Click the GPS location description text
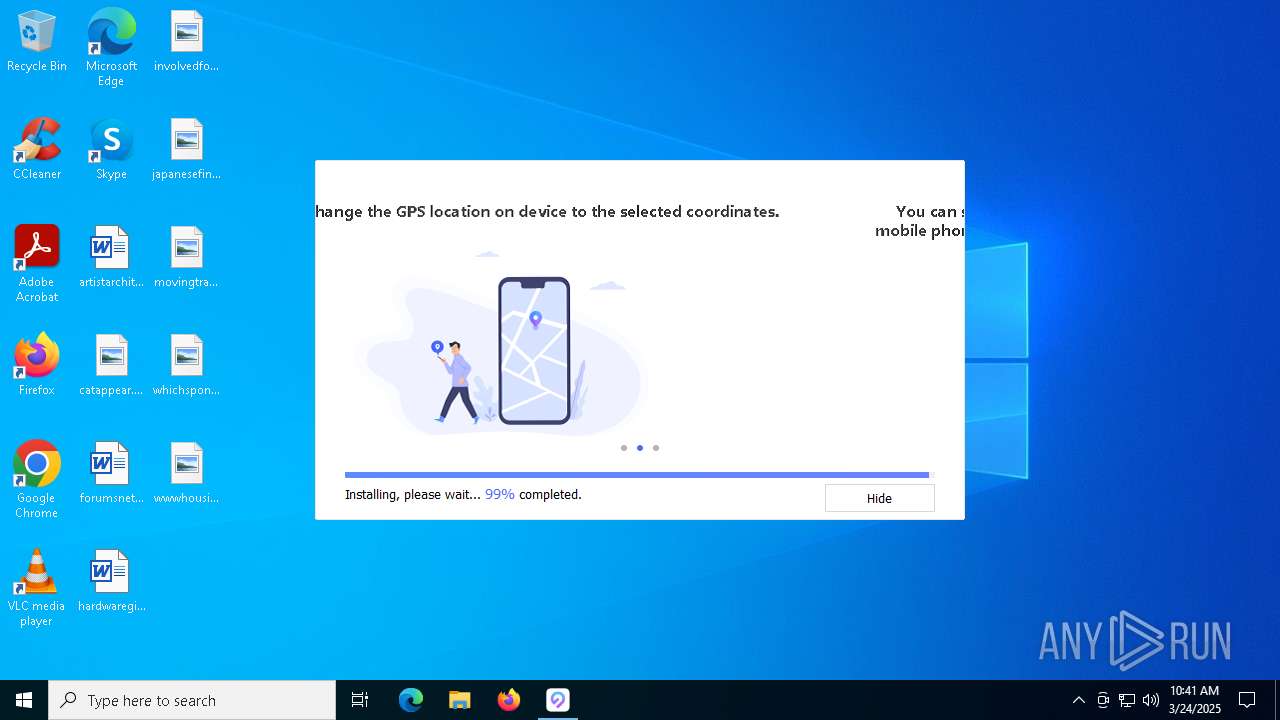Viewport: 1280px width, 720px height. [x=547, y=212]
